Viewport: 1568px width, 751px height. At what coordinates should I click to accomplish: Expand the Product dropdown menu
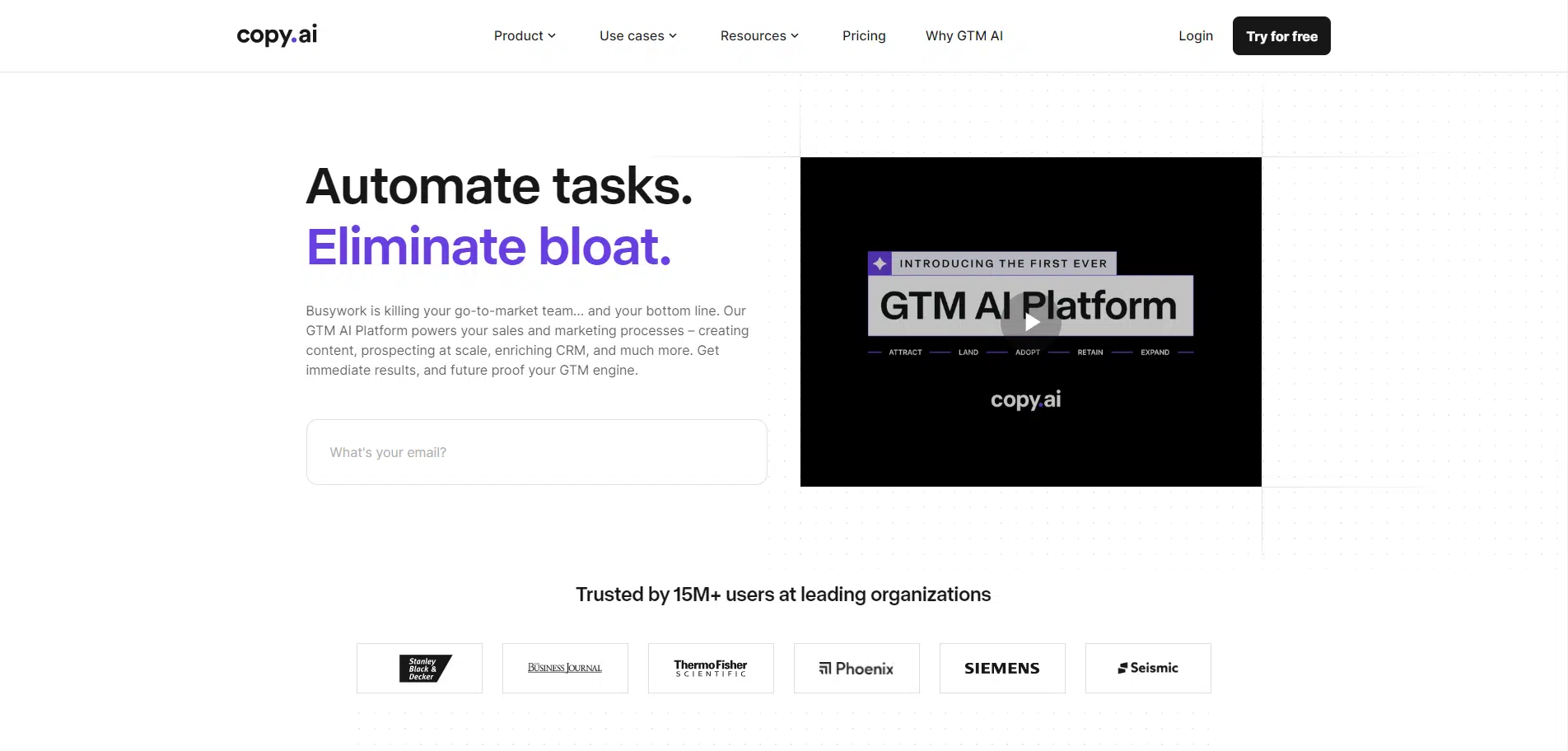pos(525,36)
